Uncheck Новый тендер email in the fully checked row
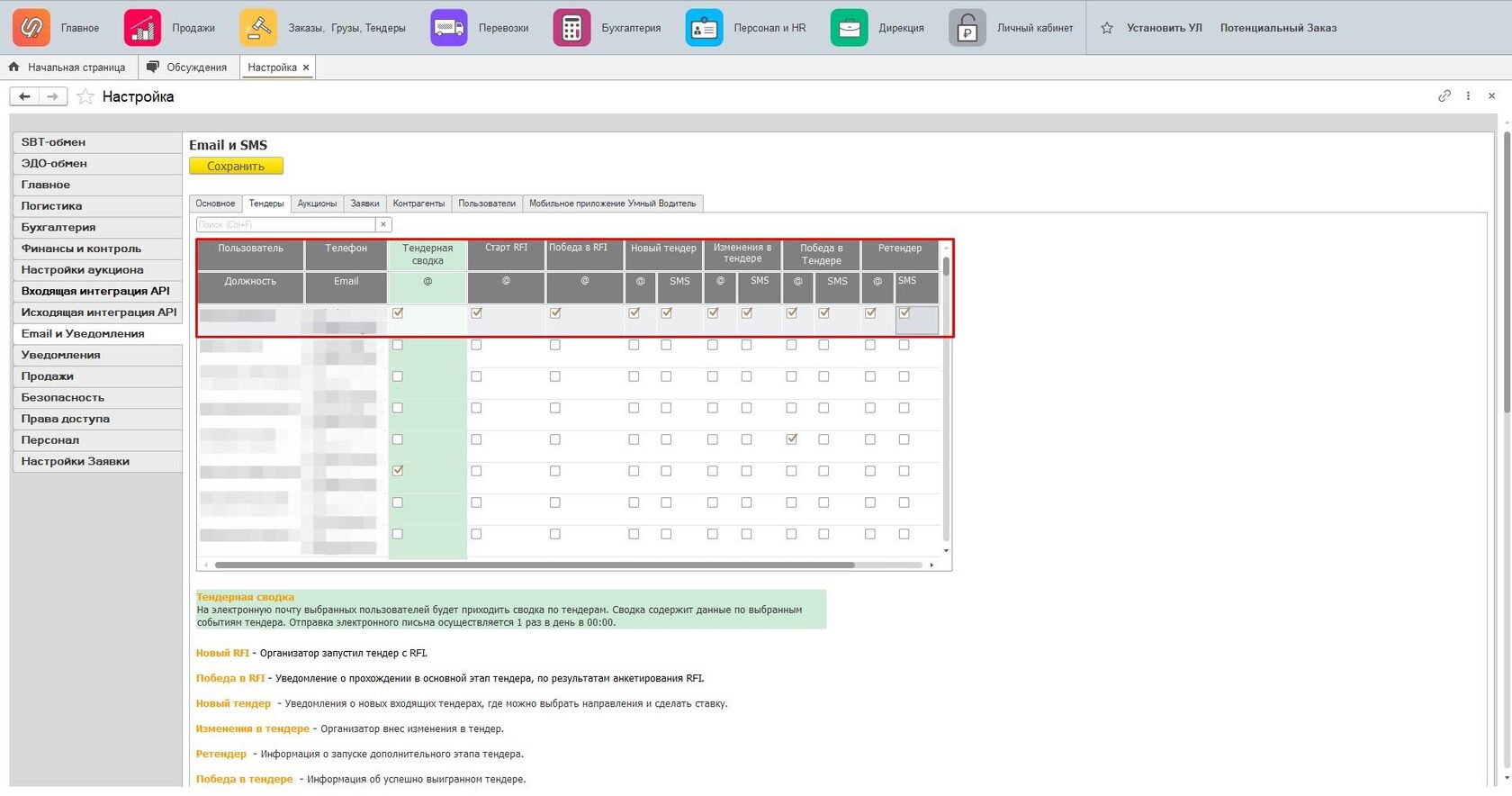 (634, 312)
